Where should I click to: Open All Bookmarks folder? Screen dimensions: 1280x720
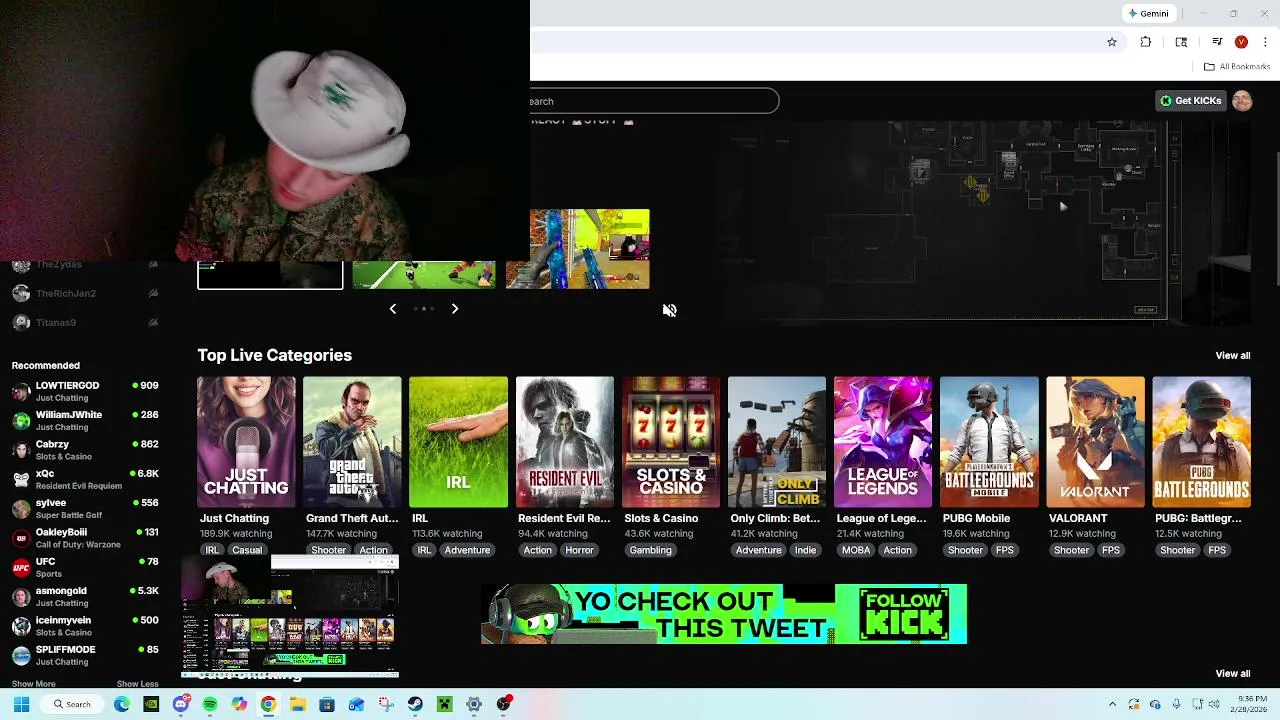pos(1237,67)
